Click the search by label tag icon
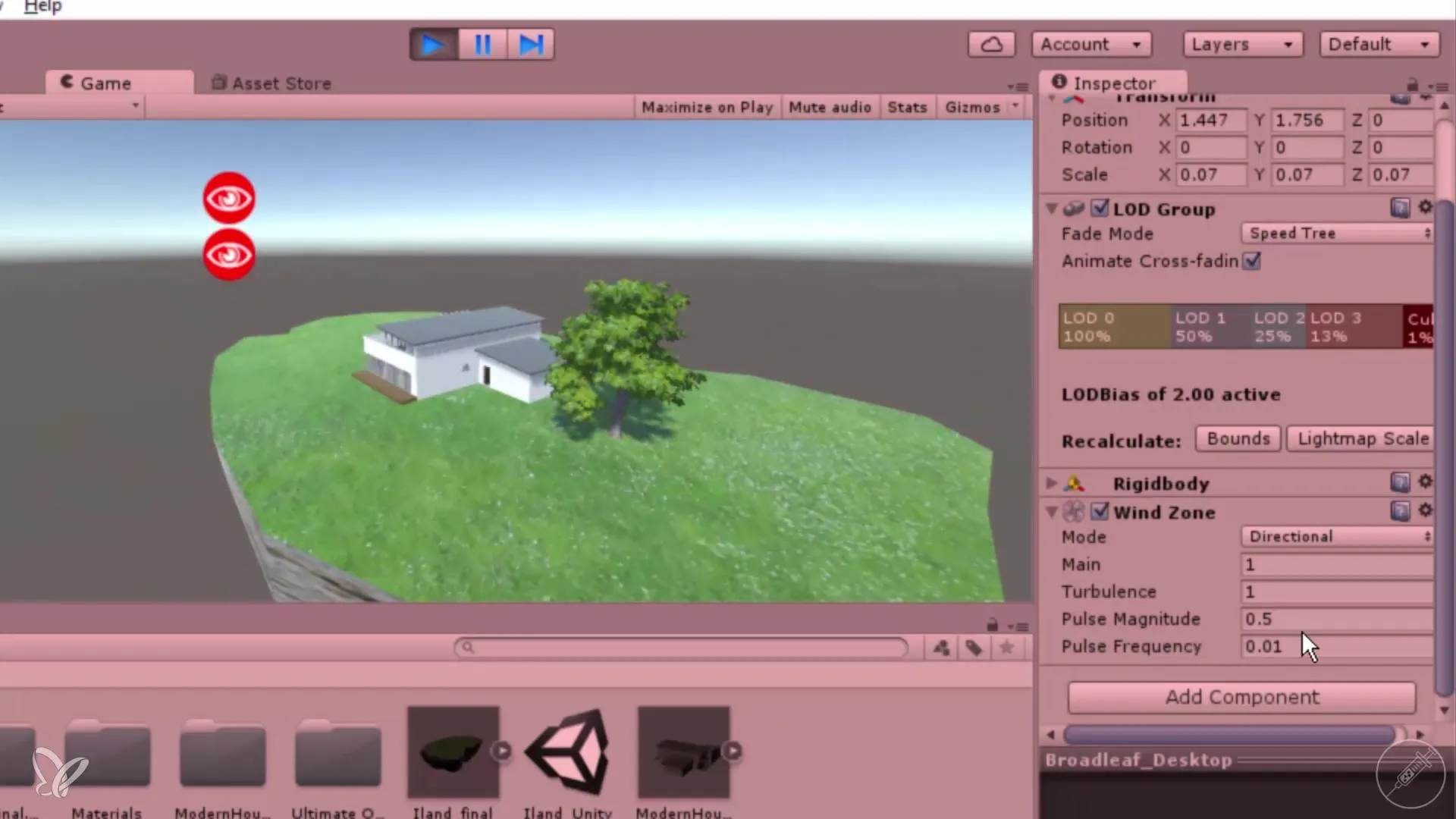This screenshot has height=819, width=1456. click(974, 648)
